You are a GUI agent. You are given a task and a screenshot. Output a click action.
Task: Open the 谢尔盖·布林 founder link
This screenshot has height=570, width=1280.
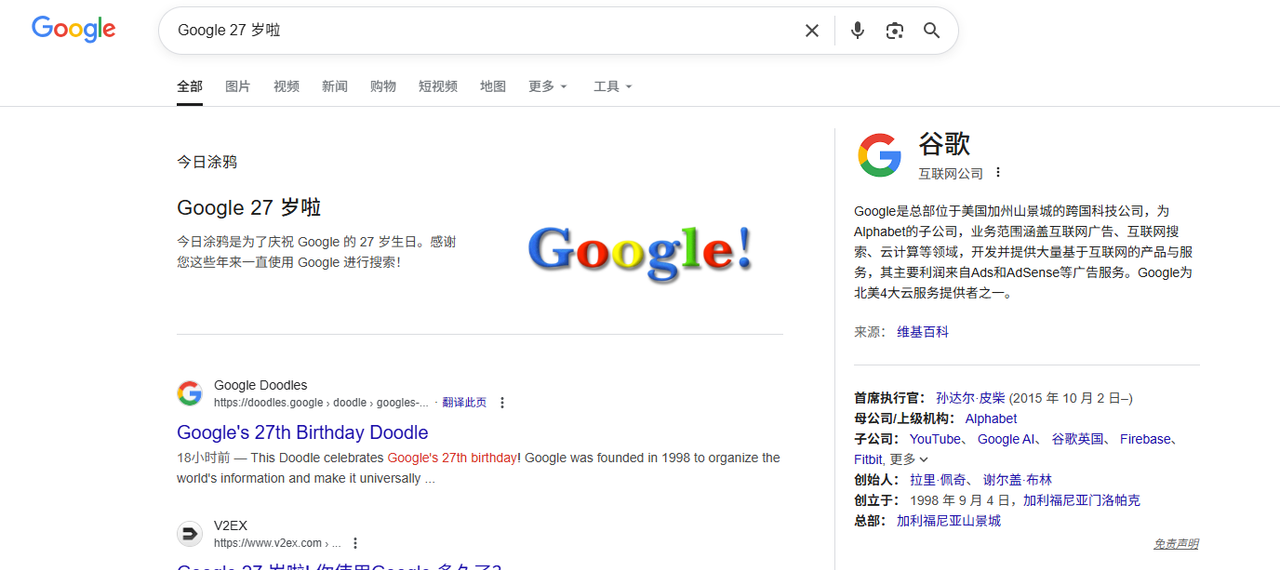[x=1018, y=480]
